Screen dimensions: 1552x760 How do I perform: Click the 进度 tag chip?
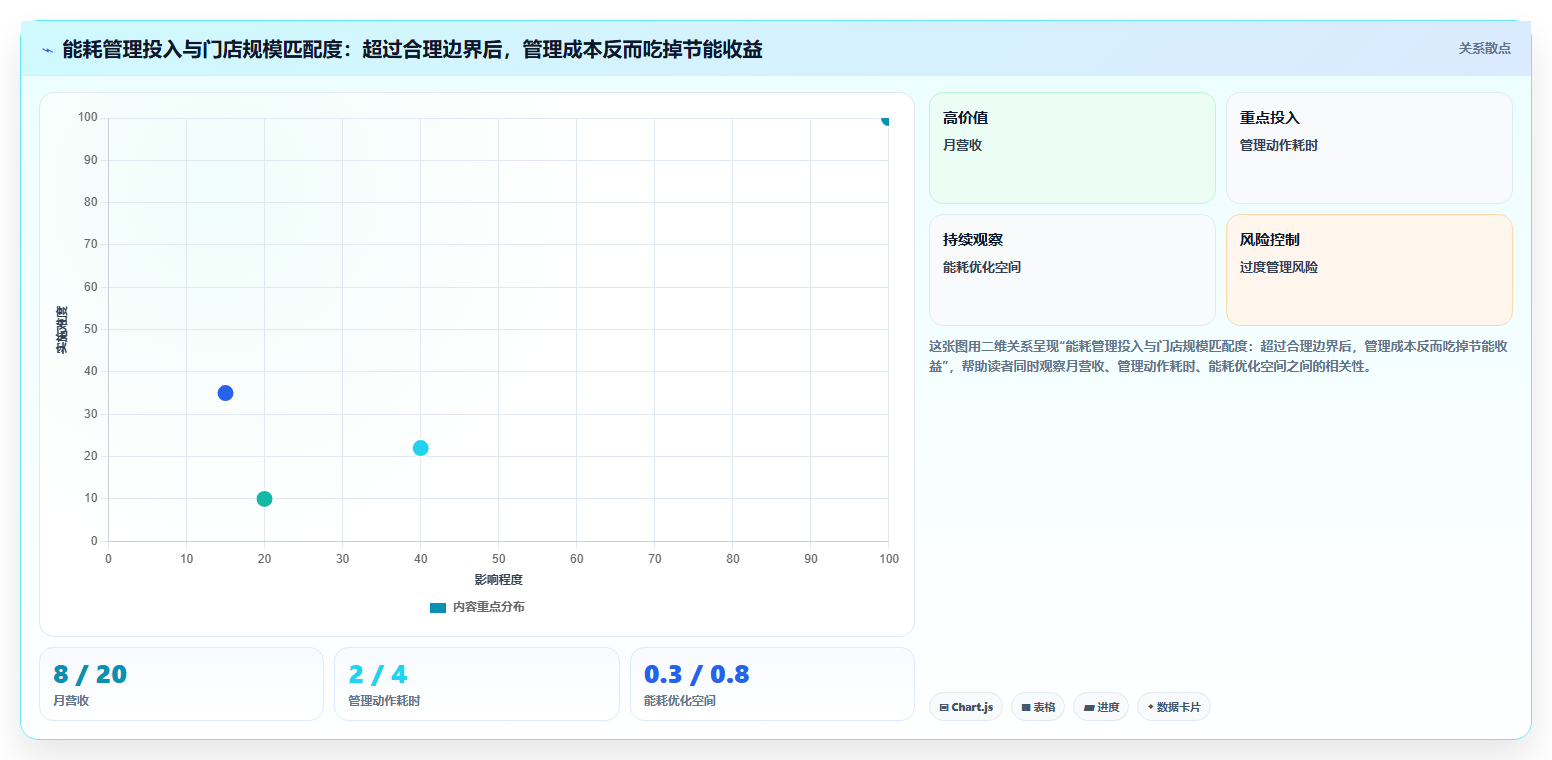1101,707
